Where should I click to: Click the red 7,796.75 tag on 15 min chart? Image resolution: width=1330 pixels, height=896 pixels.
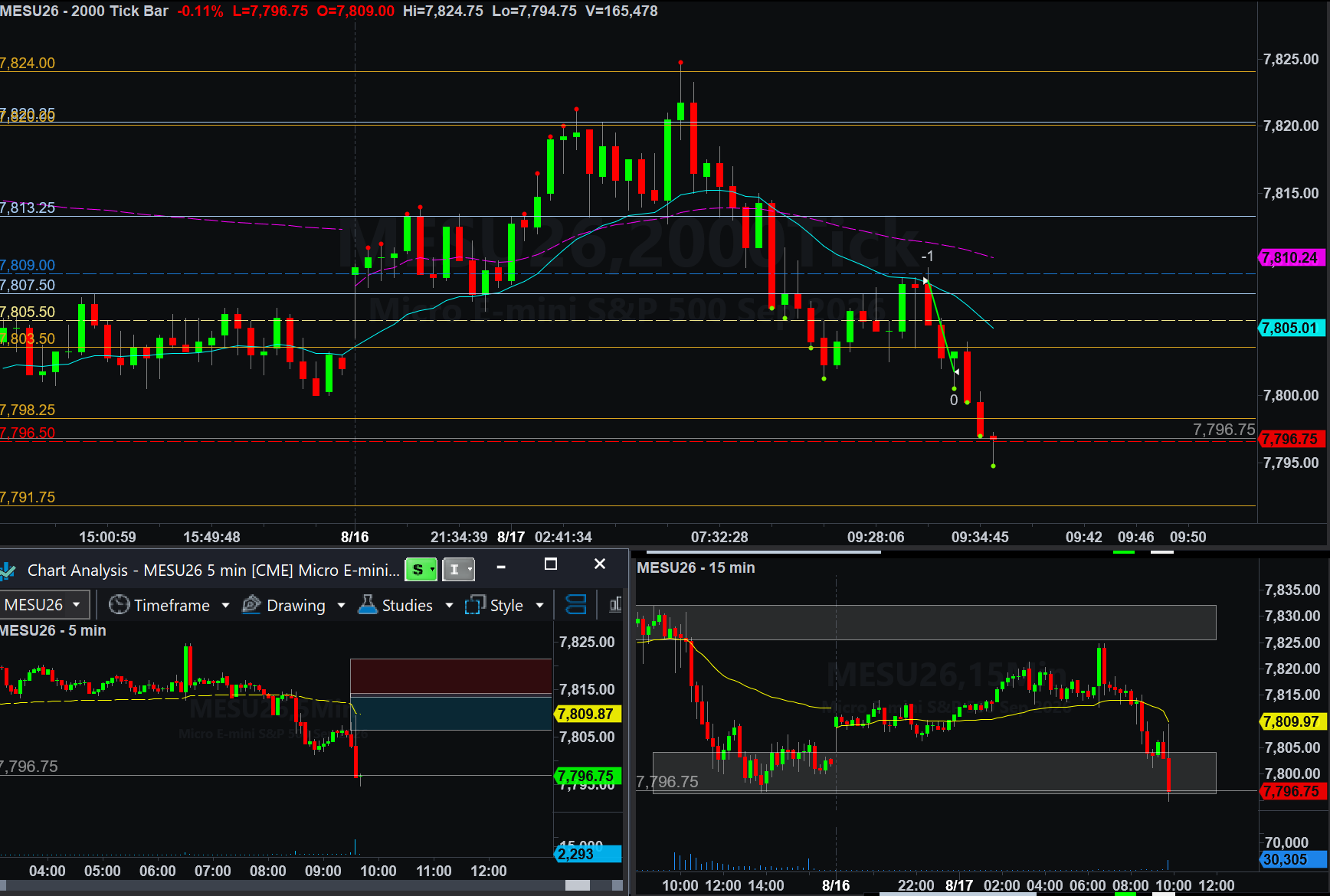pyautogui.click(x=1292, y=792)
